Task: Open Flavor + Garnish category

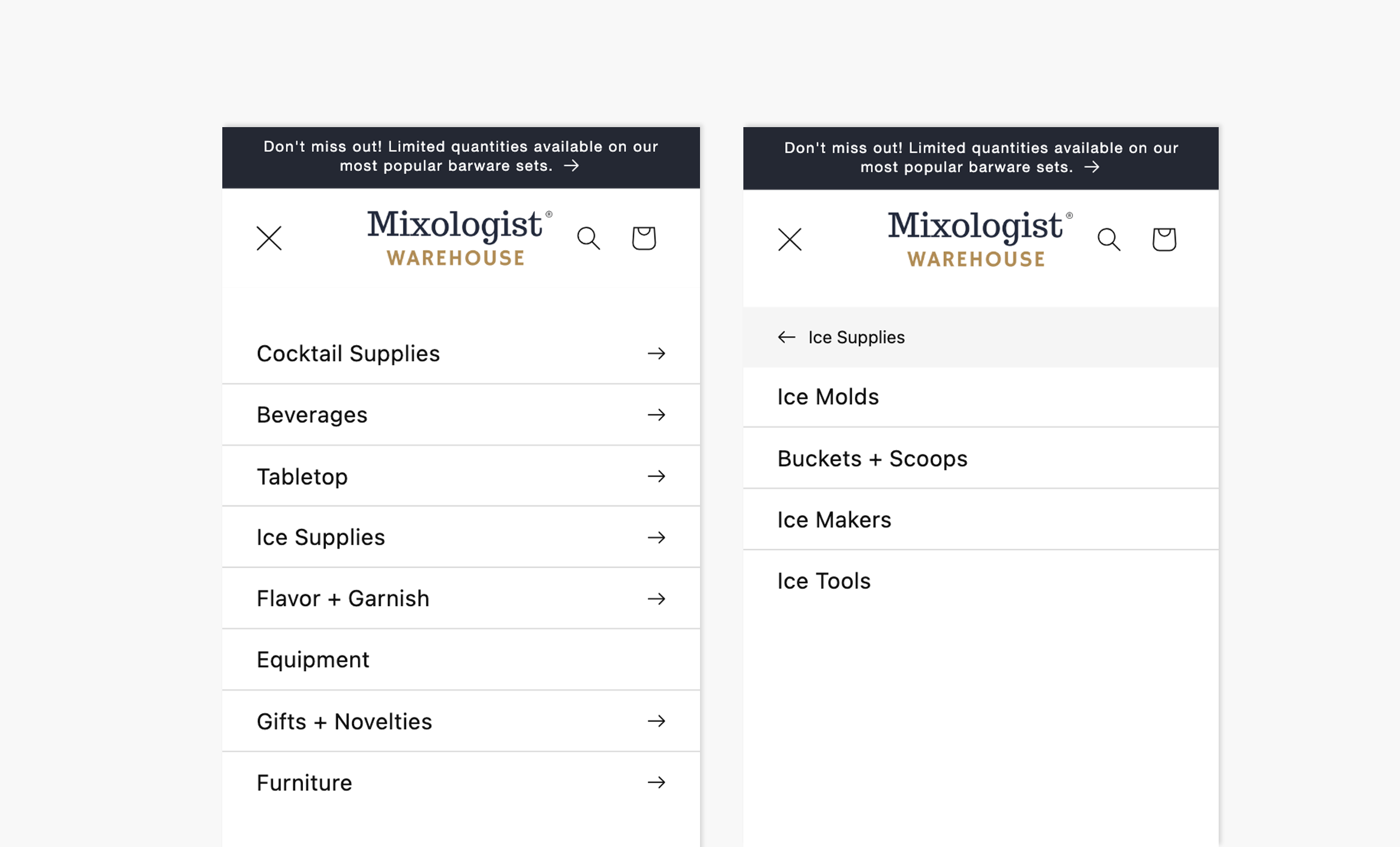Action: (x=461, y=599)
